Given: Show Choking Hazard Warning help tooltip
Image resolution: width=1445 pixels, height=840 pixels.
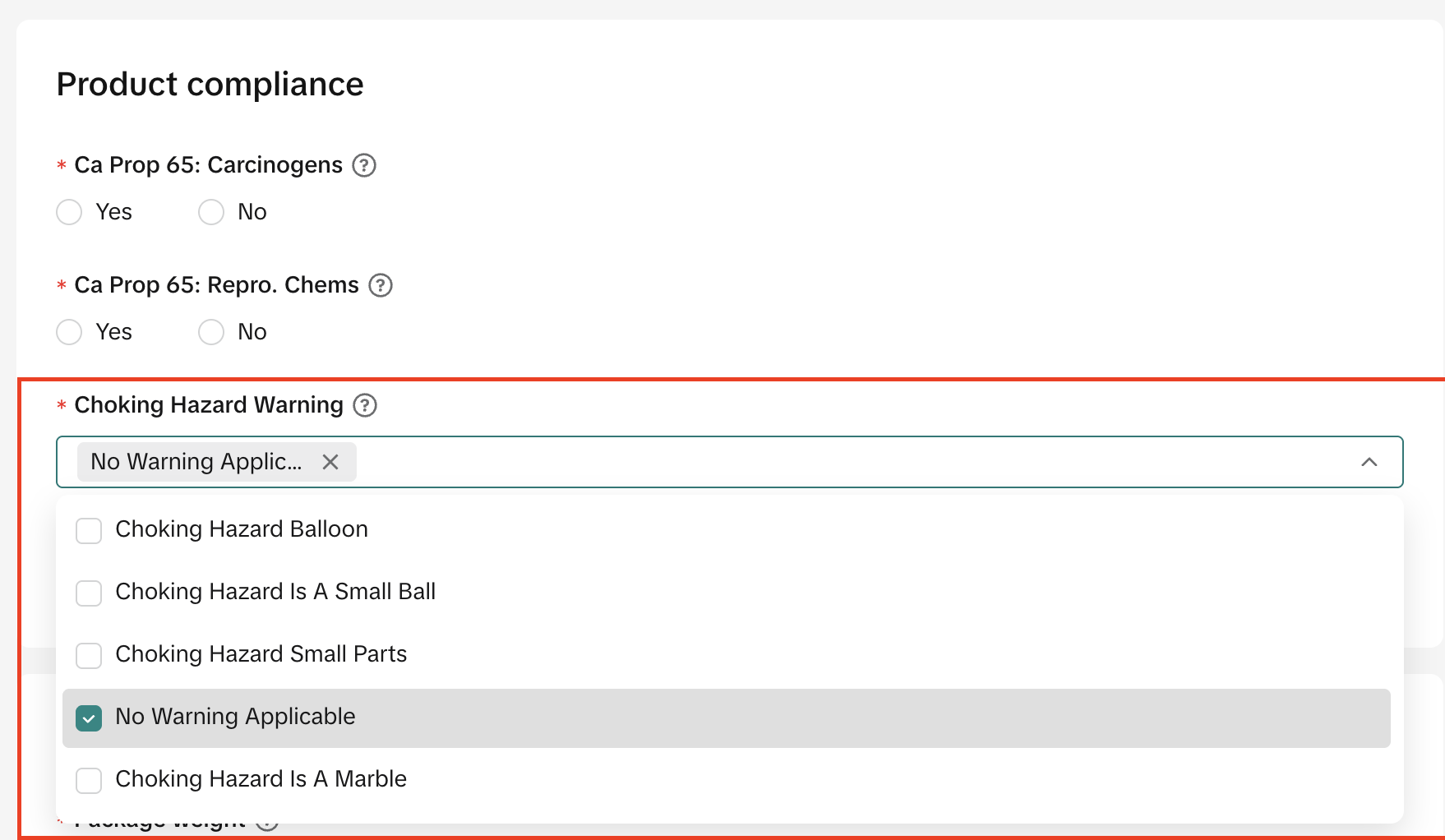Looking at the screenshot, I should (365, 405).
